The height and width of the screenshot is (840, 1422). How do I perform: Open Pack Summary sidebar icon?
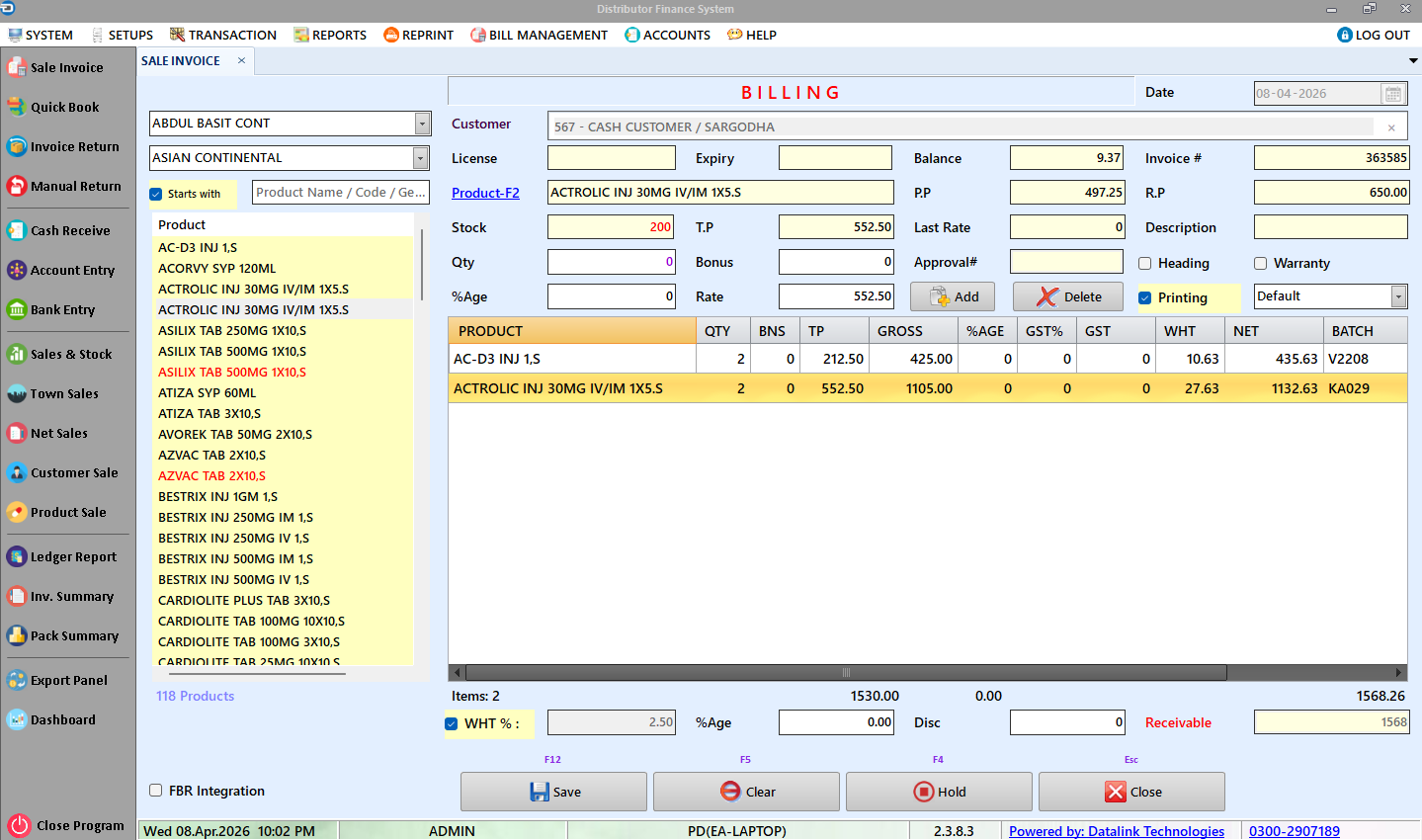coord(16,635)
